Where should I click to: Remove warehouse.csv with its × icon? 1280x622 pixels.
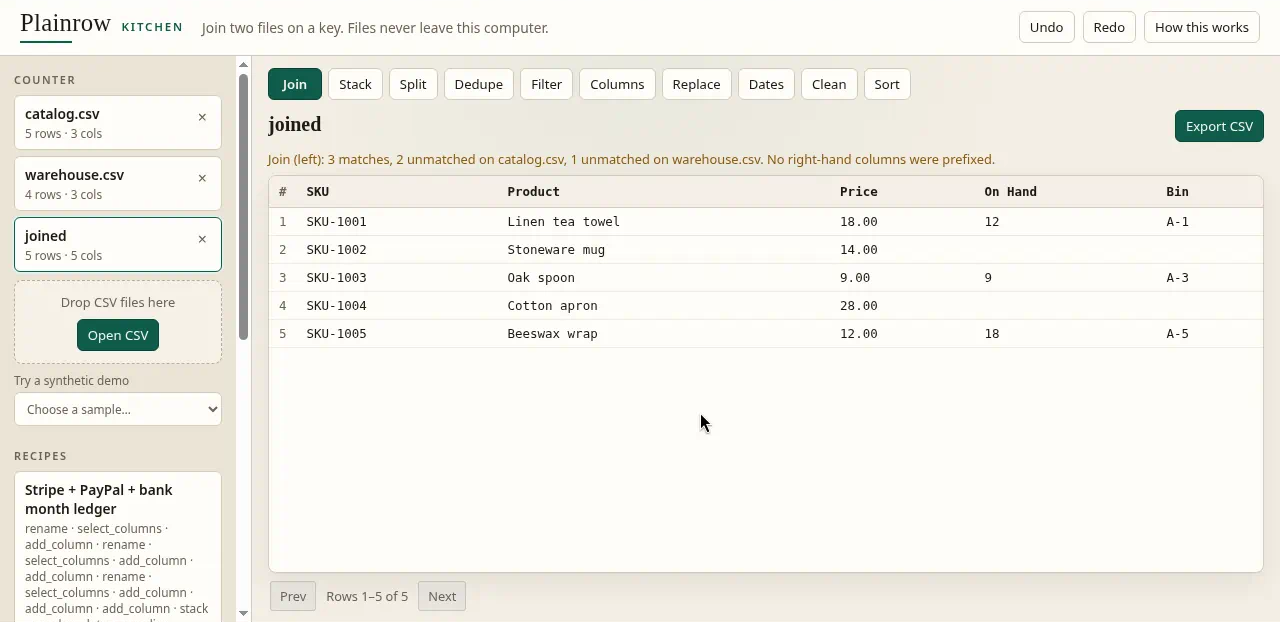pyautogui.click(x=202, y=178)
